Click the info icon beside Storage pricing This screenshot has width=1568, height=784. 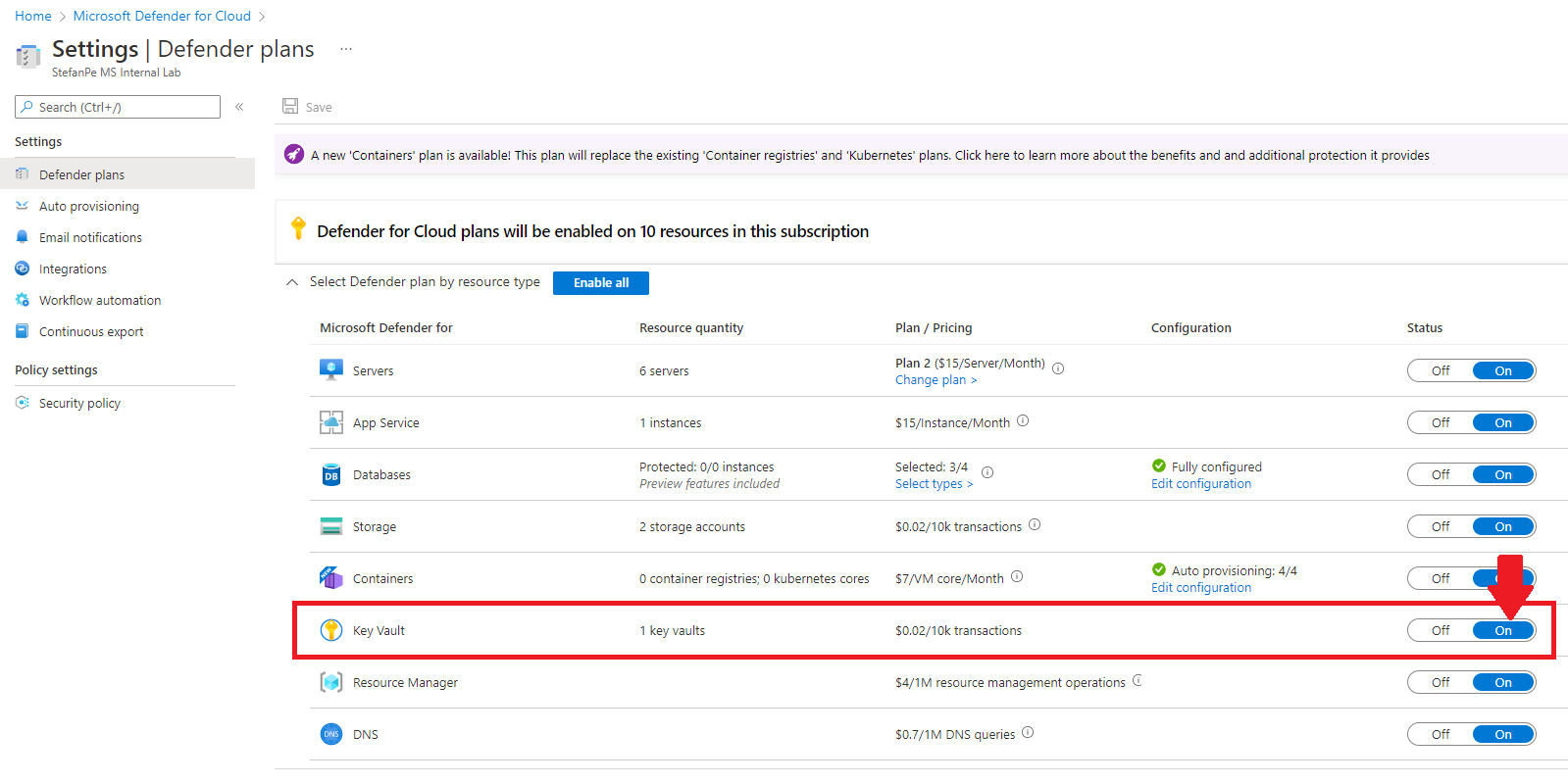pyautogui.click(x=1035, y=524)
